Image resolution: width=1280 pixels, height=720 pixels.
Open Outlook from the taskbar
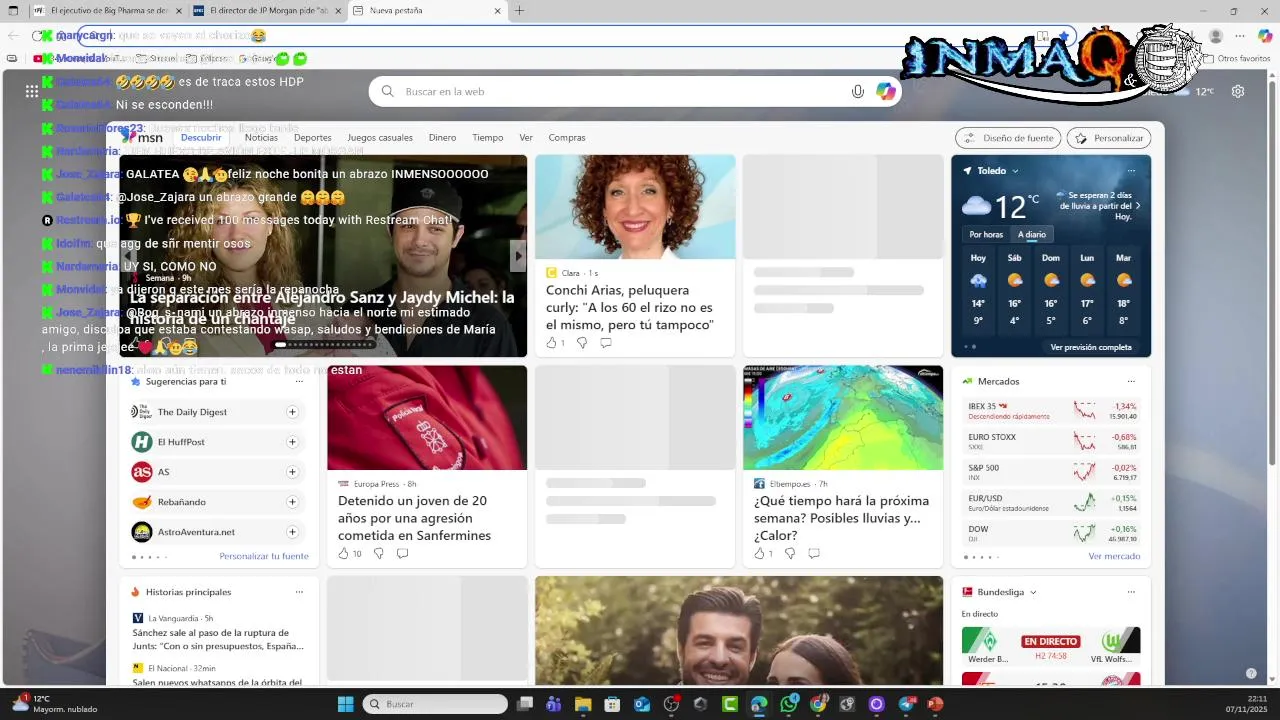click(641, 704)
